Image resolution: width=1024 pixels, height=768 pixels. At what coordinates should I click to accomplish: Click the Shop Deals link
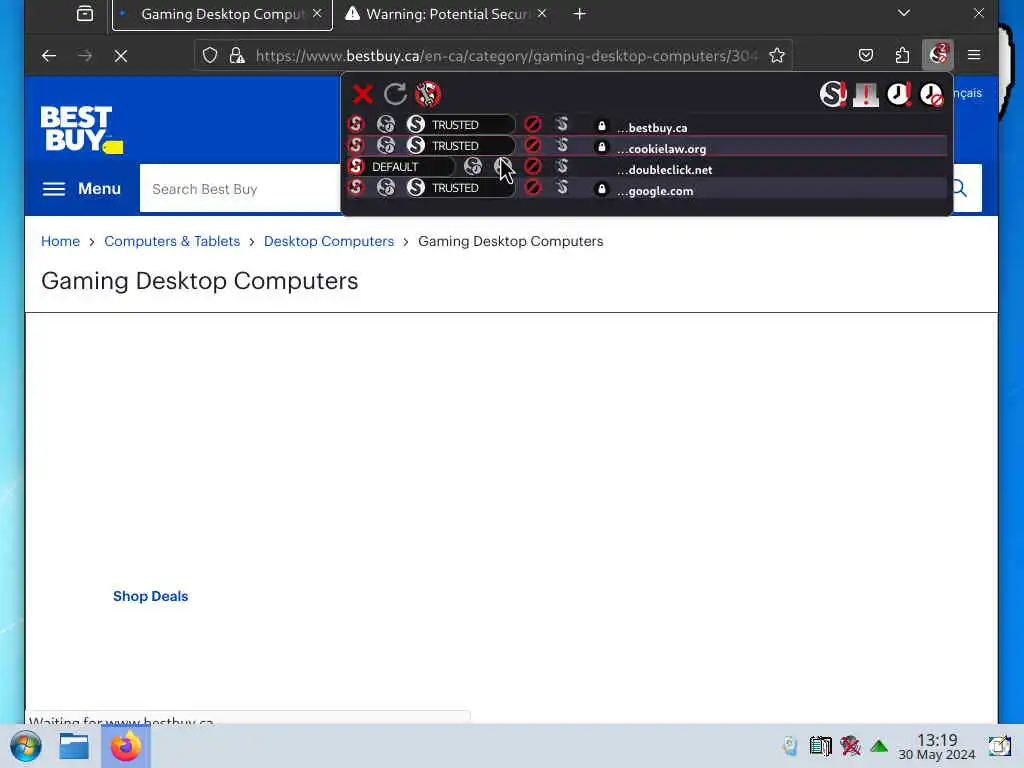click(150, 596)
